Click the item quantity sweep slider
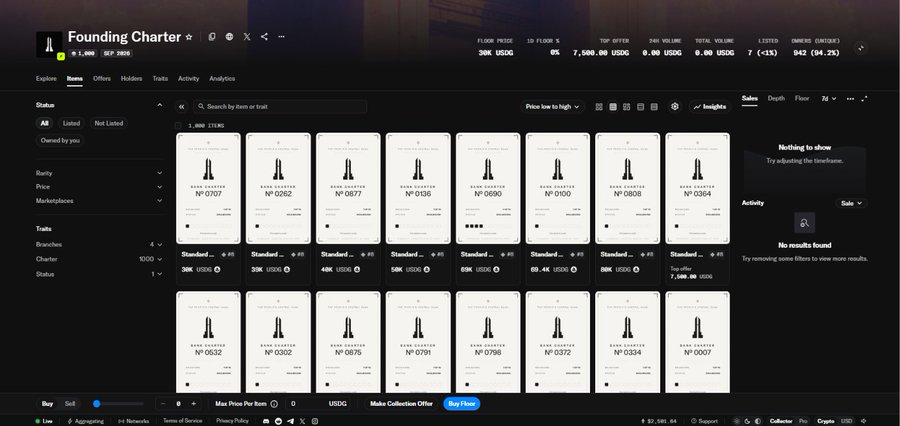 click(x=118, y=404)
